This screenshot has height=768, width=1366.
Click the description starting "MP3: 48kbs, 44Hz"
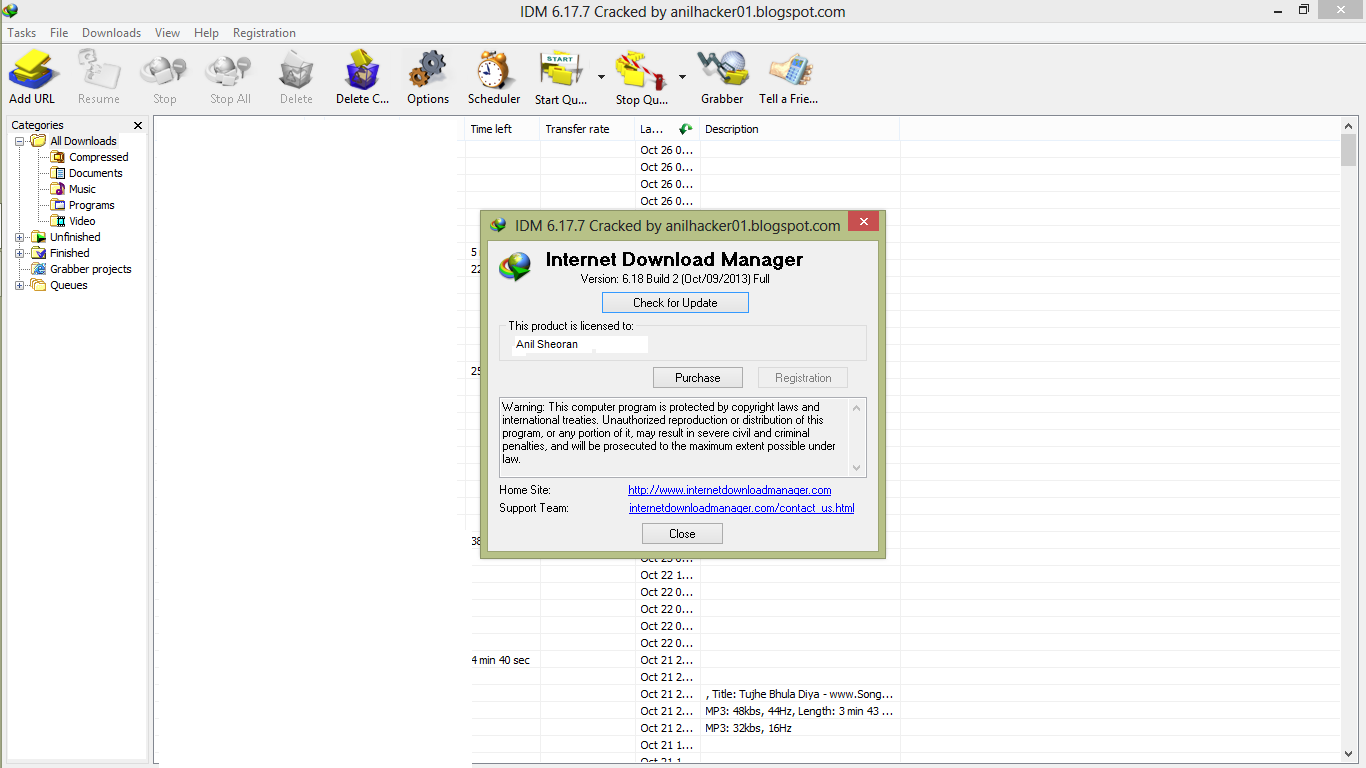click(799, 711)
